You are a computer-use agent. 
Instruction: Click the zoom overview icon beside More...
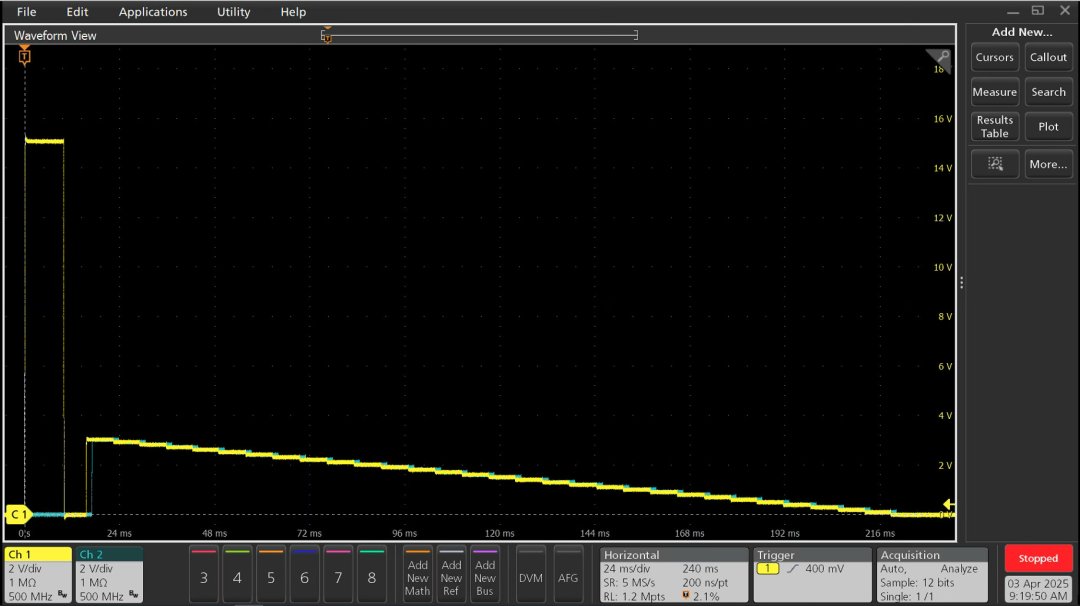point(994,163)
